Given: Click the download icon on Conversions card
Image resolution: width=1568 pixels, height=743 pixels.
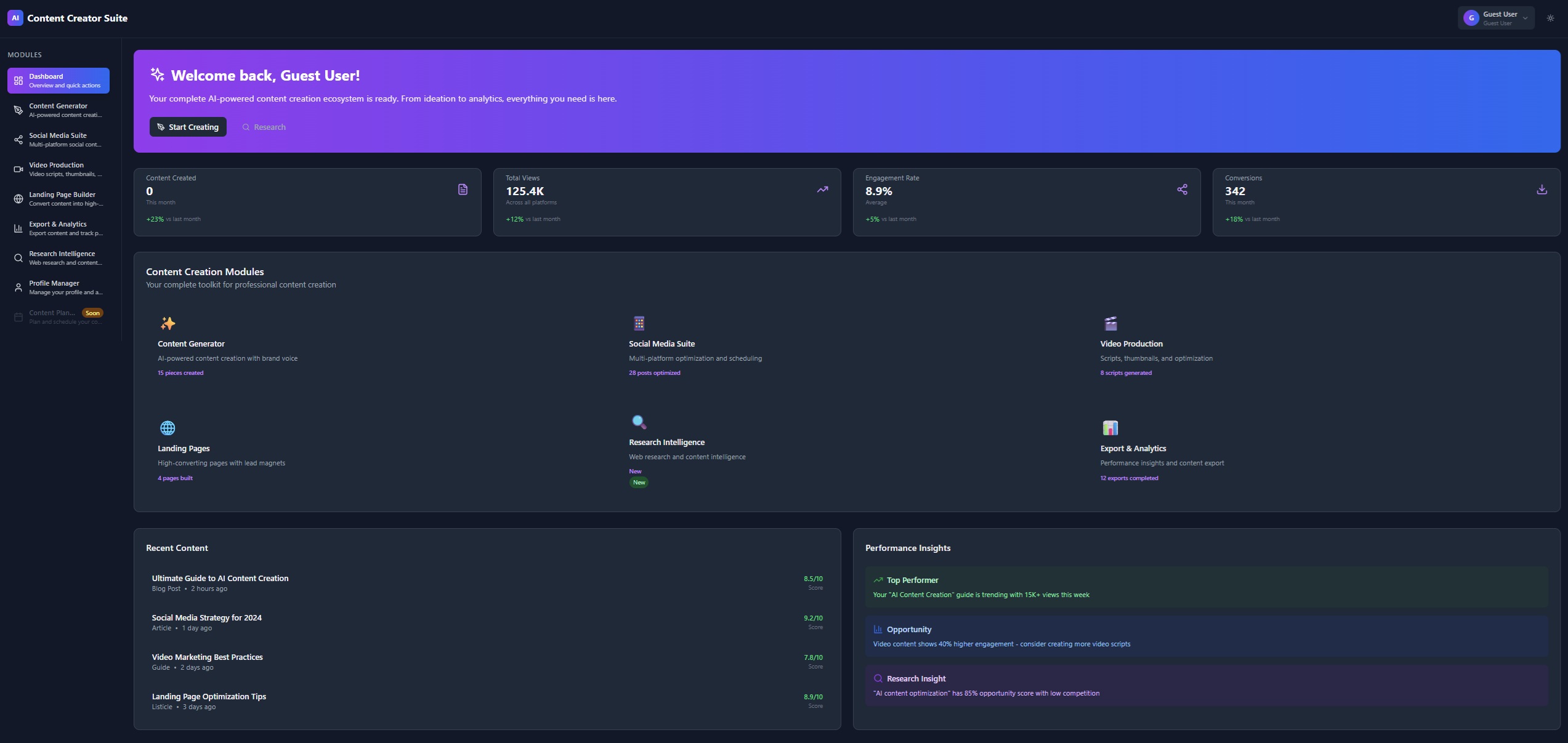Looking at the screenshot, I should (x=1542, y=190).
